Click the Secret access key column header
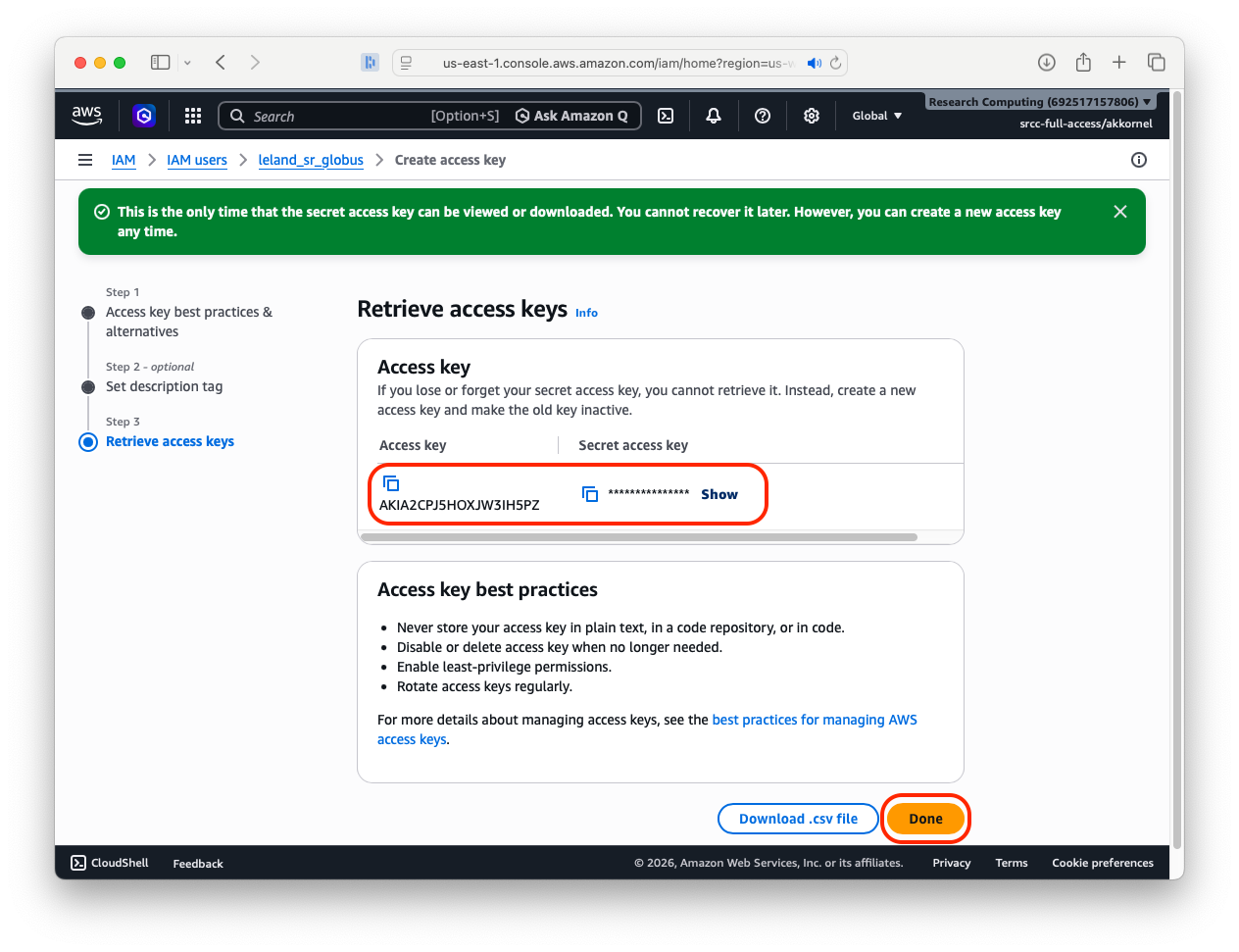Viewport: 1239px width, 952px height. coord(633,445)
